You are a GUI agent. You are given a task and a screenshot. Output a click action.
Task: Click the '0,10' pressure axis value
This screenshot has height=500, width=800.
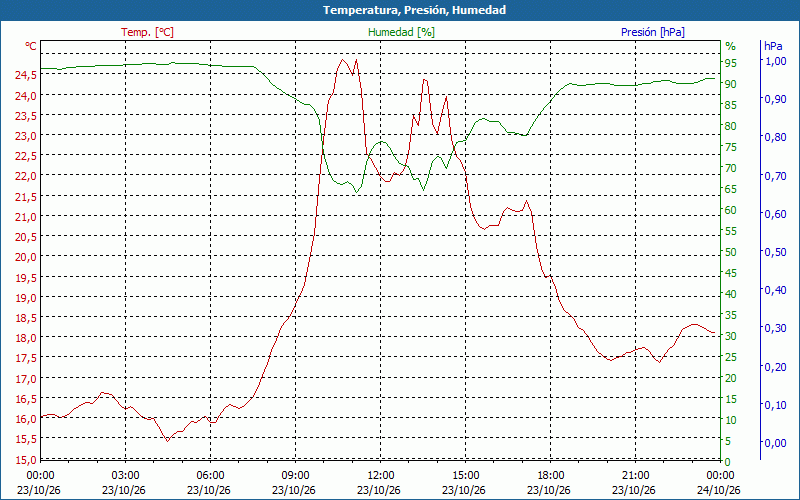(x=776, y=405)
